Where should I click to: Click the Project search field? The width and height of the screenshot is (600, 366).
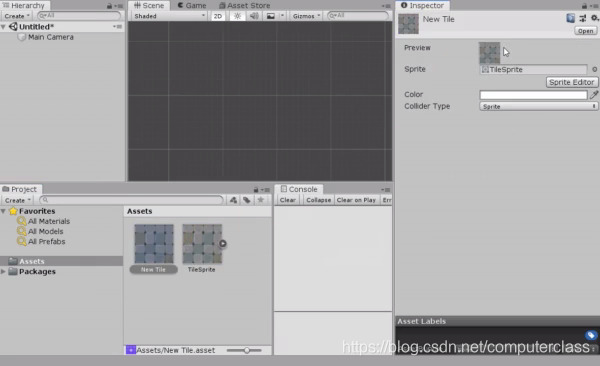point(131,200)
